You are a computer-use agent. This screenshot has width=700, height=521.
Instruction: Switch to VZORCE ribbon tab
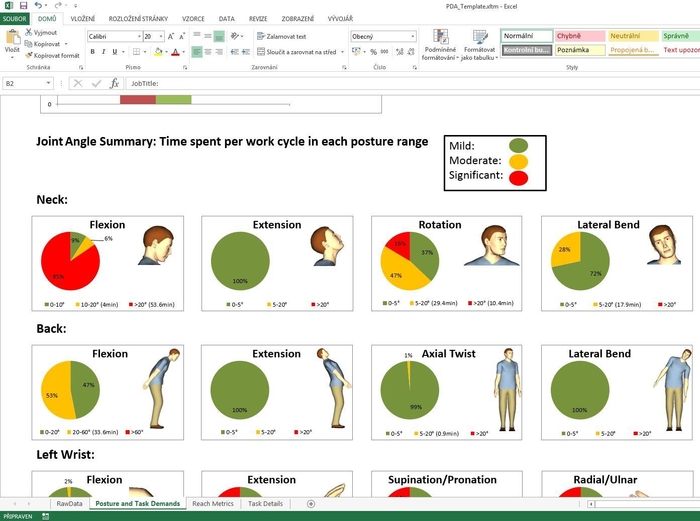pyautogui.click(x=193, y=19)
